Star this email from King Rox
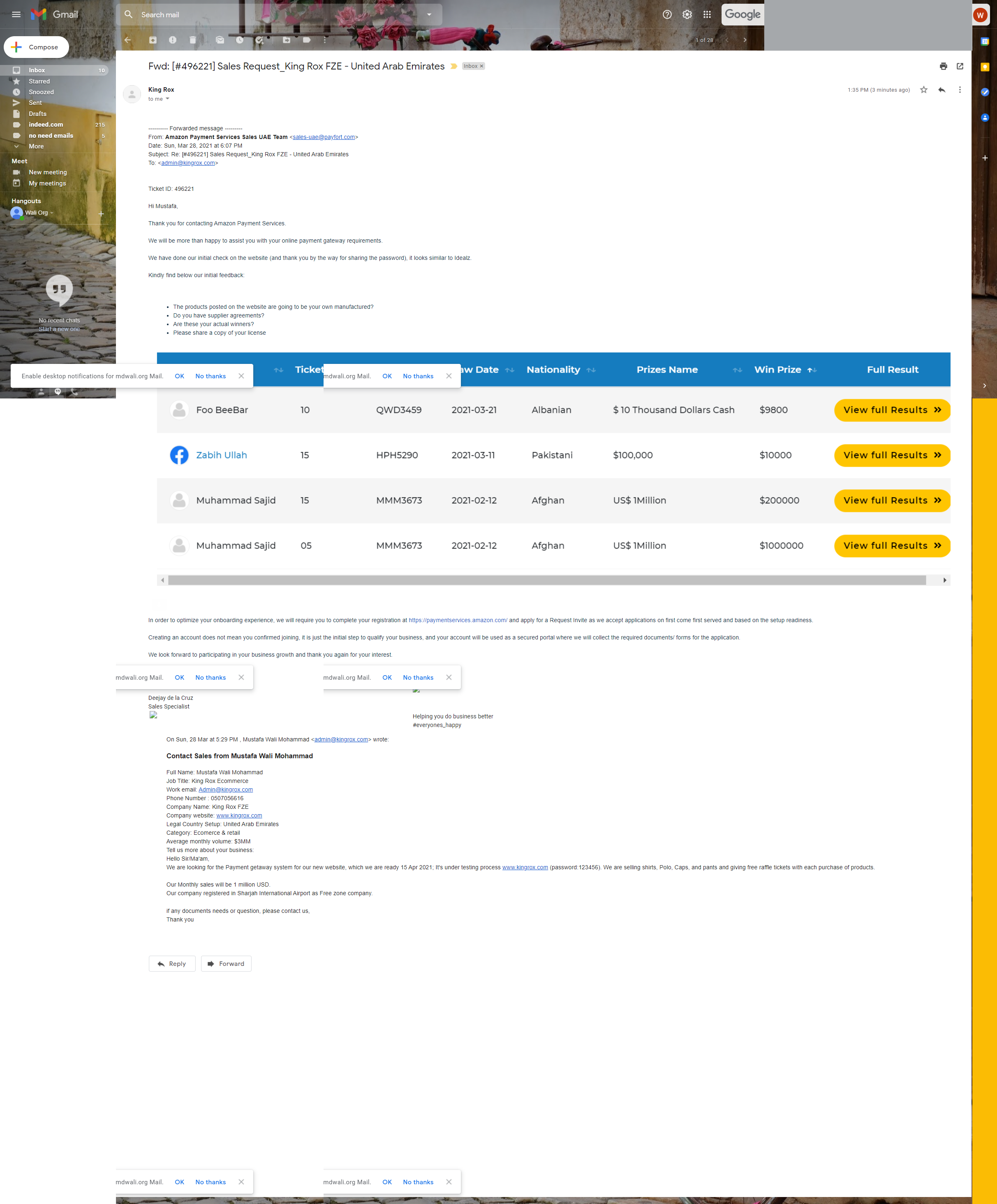This screenshot has height=1204, width=997. pos(924,90)
